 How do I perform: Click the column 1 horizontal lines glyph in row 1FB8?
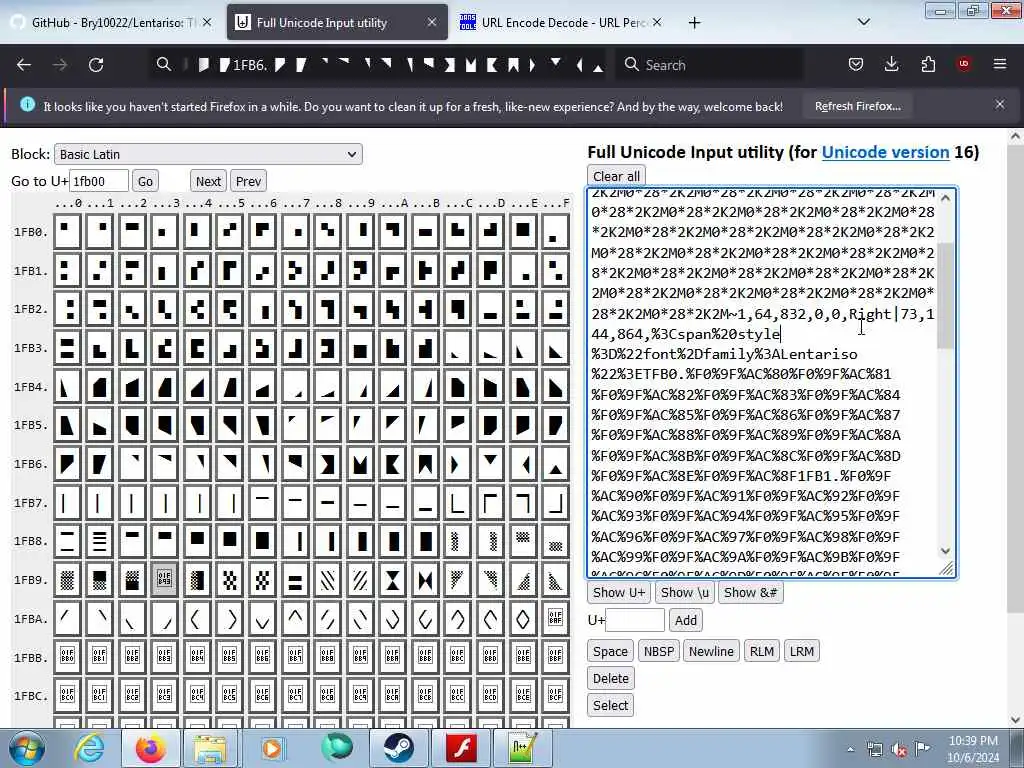[99, 541]
